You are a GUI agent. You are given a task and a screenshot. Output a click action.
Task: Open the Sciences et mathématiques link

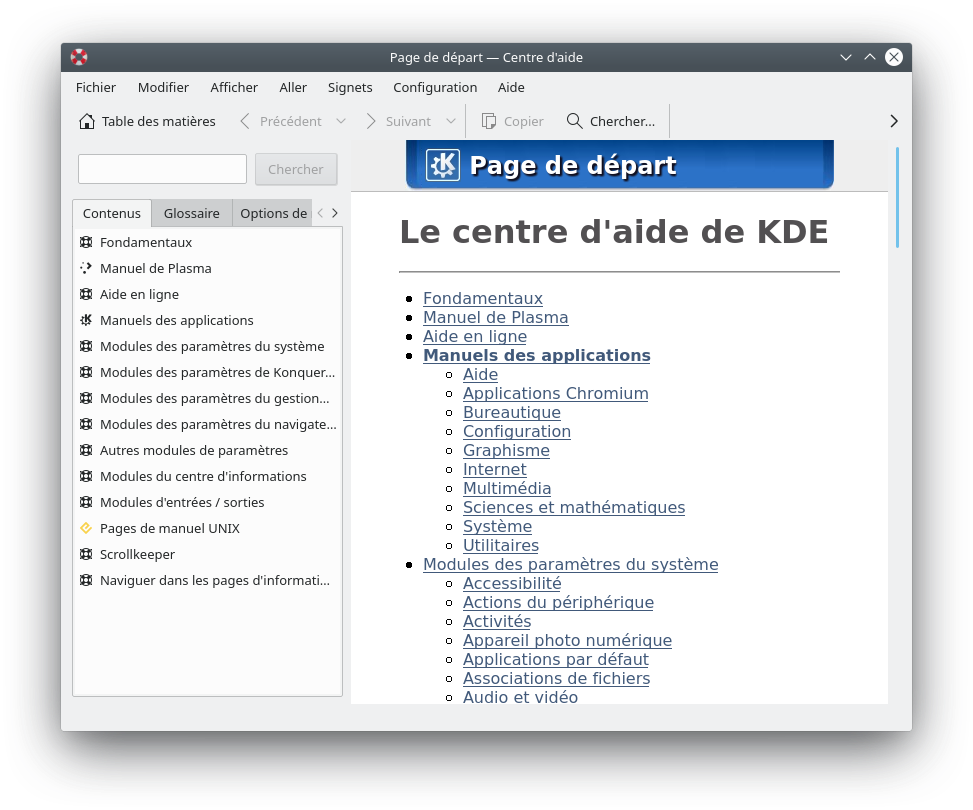573,507
